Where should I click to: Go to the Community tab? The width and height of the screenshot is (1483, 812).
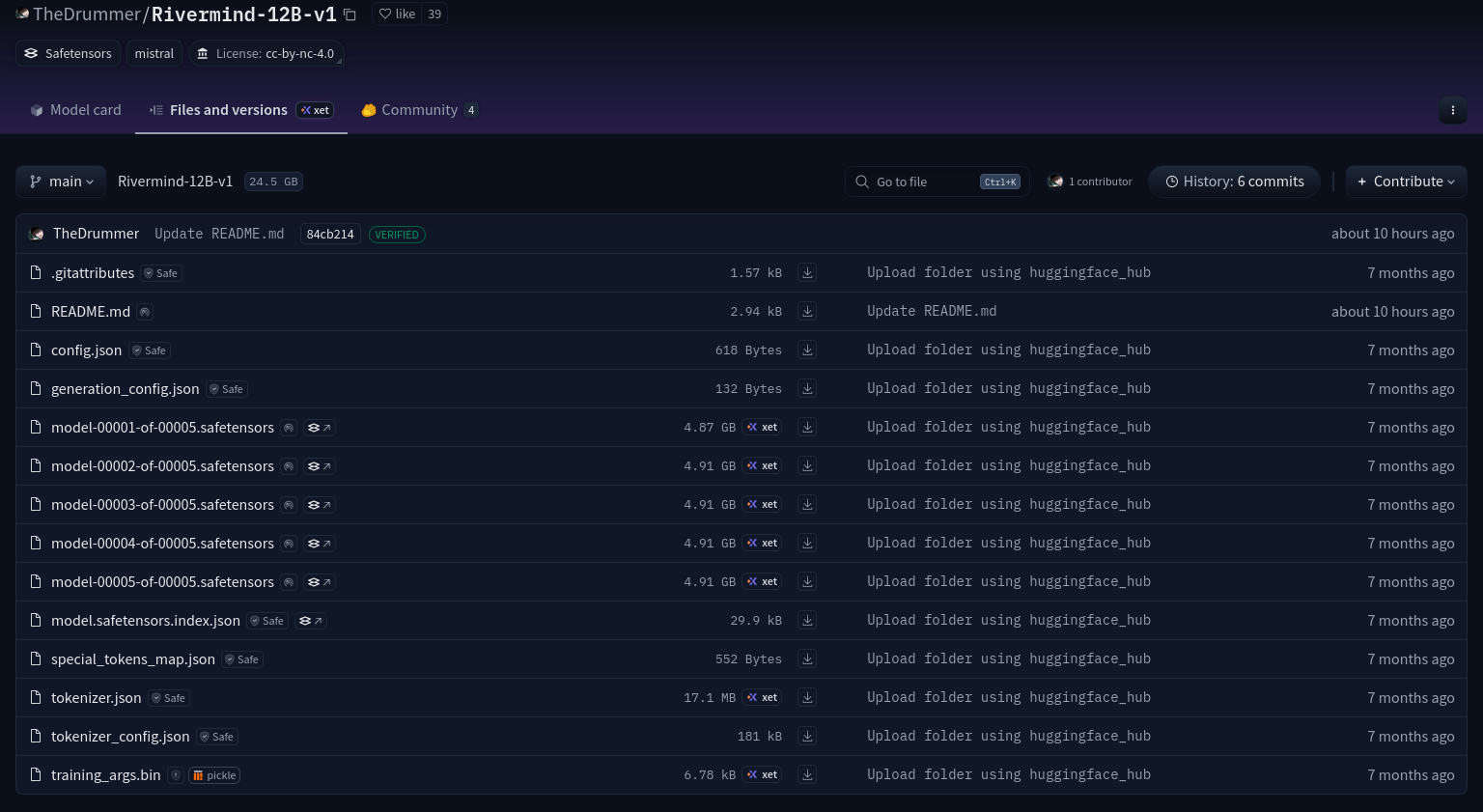[x=419, y=110]
